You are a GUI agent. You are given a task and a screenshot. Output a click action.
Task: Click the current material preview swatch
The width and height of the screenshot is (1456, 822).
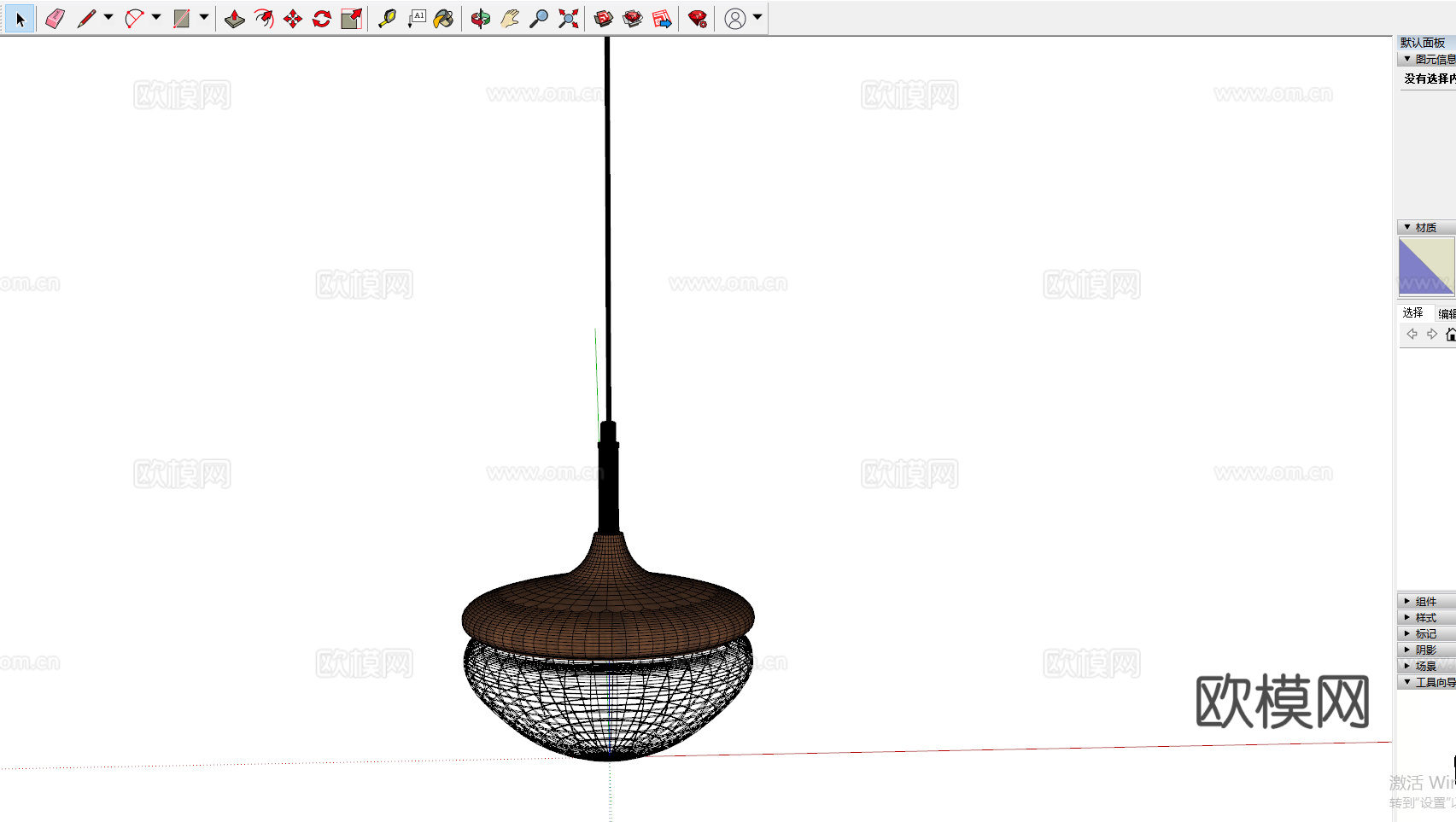(x=1425, y=266)
